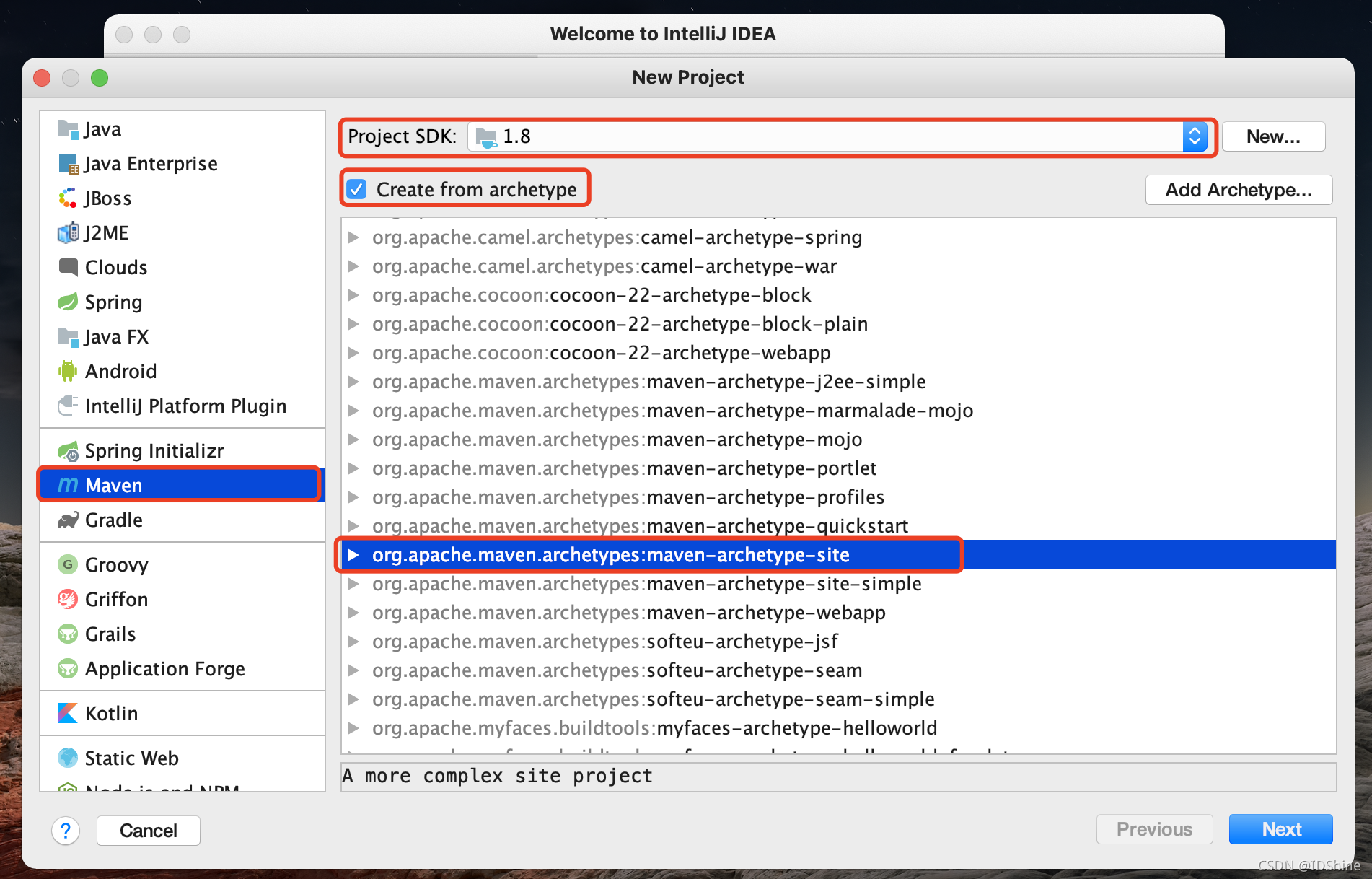Select Spring project type
The image size is (1372, 879).
(183, 302)
